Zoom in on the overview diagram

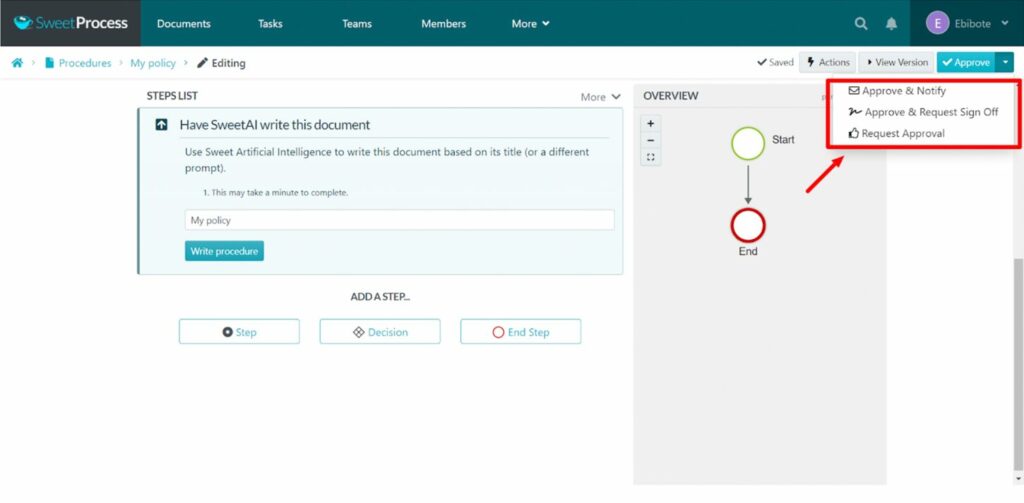pyautogui.click(x=651, y=124)
